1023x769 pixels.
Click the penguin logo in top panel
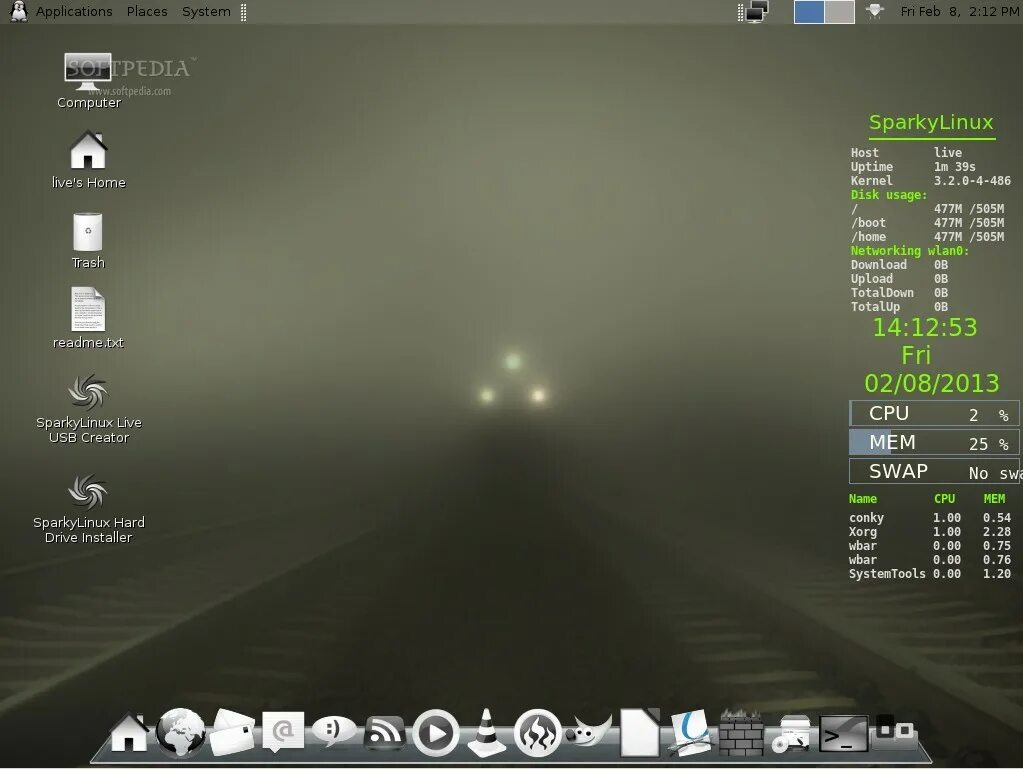pos(19,11)
